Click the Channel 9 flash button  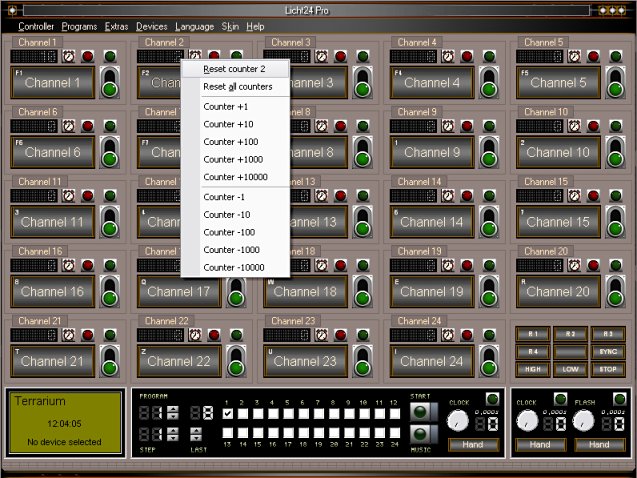tap(430, 152)
